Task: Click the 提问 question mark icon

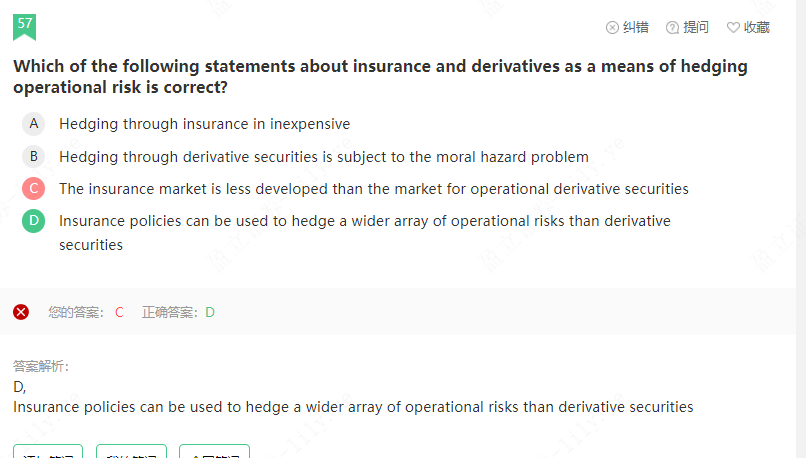Action: [x=672, y=28]
